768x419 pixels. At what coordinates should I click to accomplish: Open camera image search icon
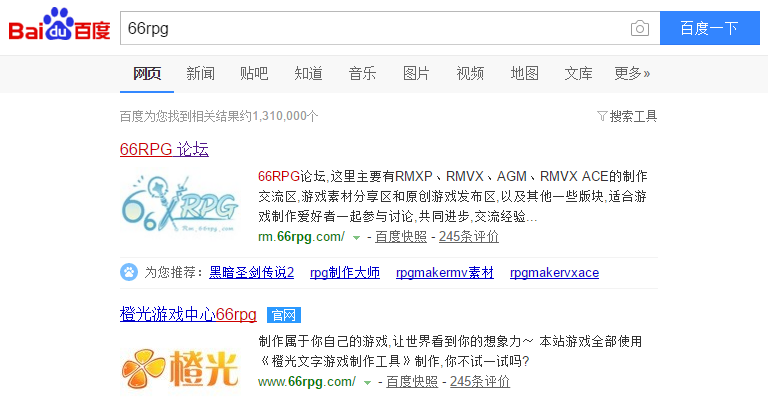(640, 28)
